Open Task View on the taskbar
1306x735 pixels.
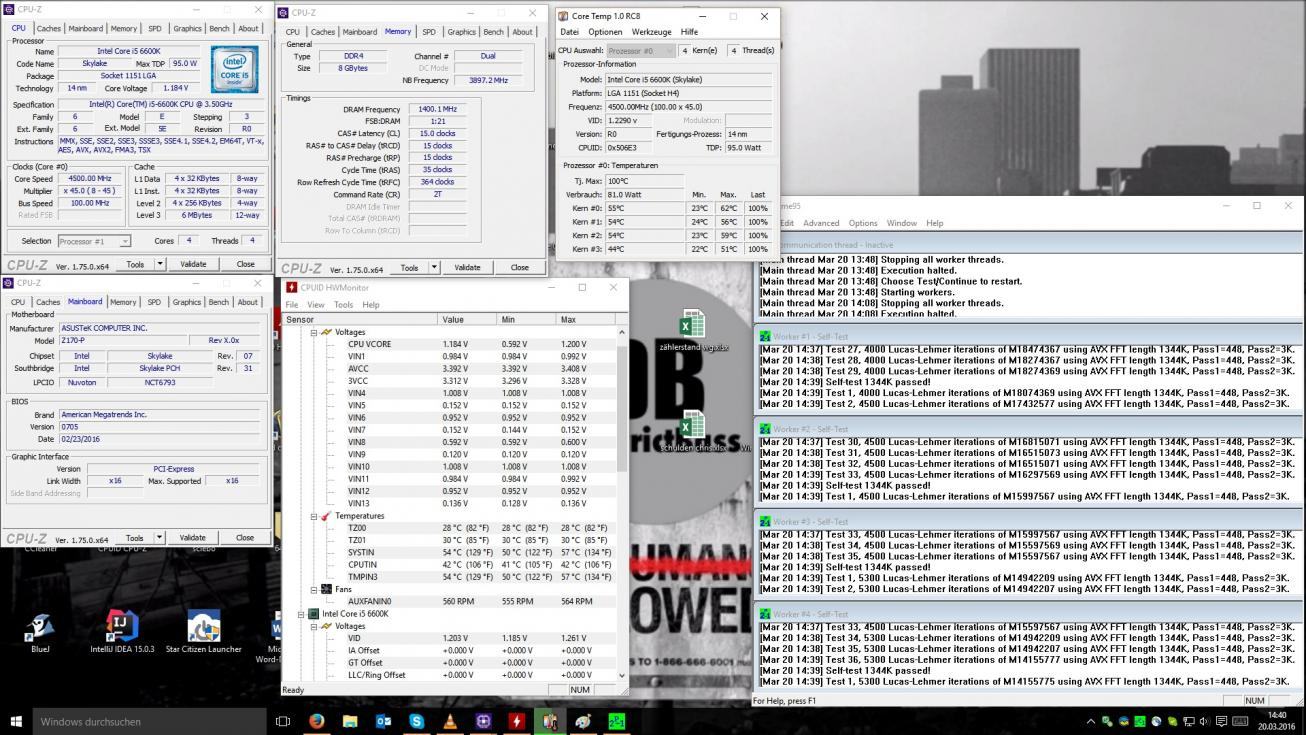coord(283,721)
